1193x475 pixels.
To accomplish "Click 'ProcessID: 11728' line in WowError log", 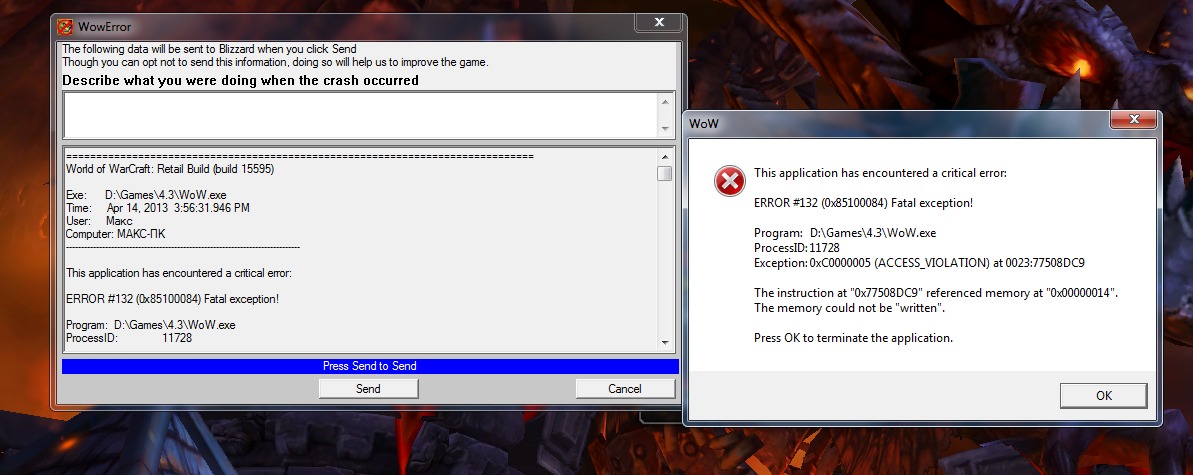I will pos(129,338).
